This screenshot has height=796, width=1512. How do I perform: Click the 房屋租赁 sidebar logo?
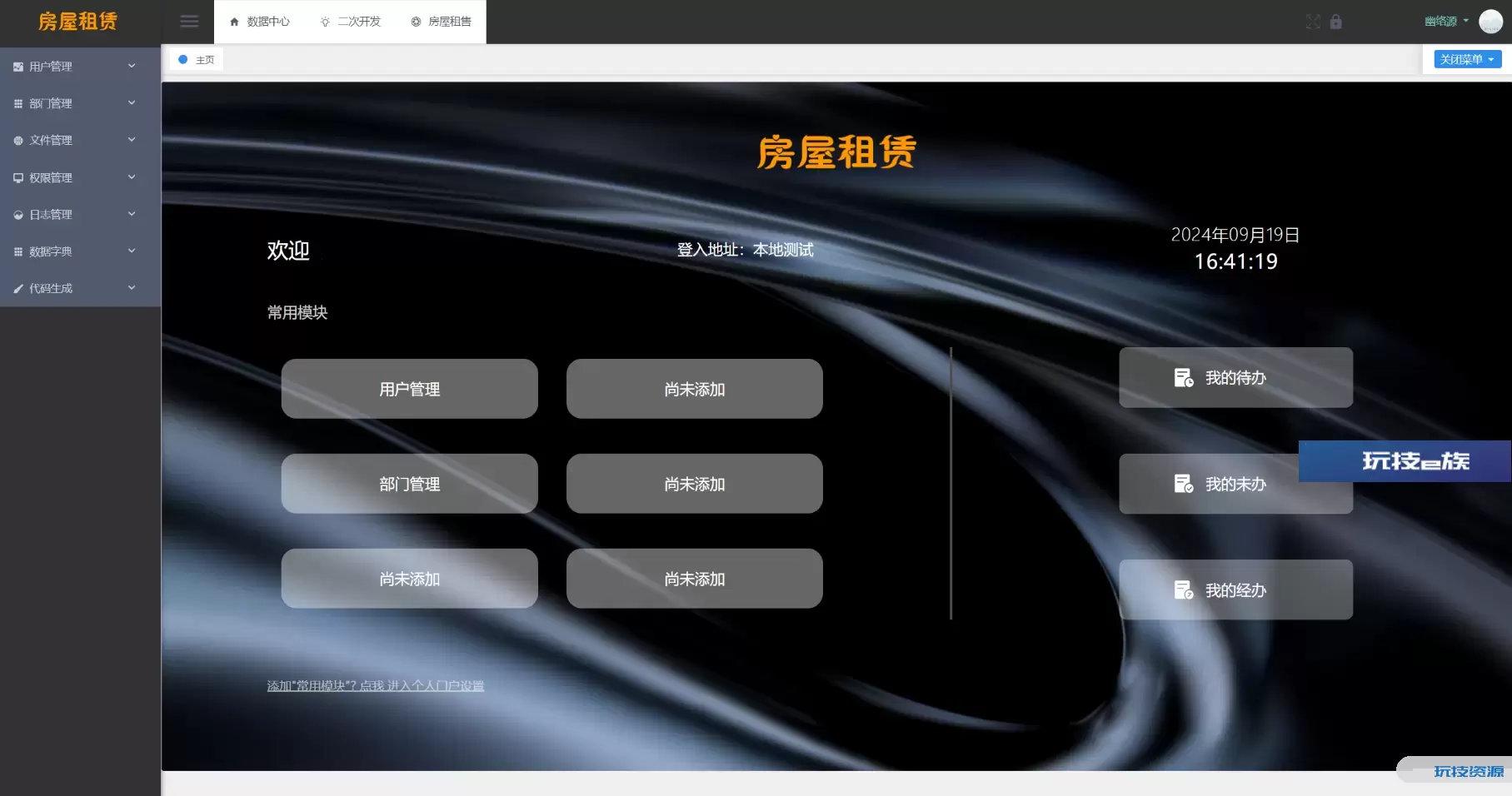tap(77, 22)
